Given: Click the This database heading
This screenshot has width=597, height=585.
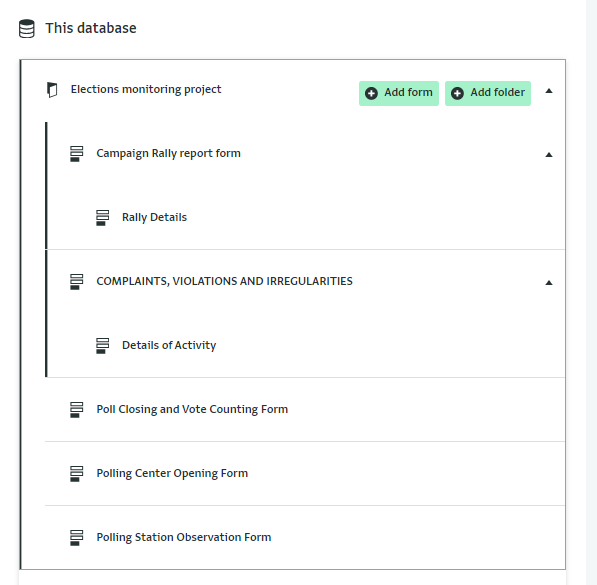Looking at the screenshot, I should [x=91, y=29].
